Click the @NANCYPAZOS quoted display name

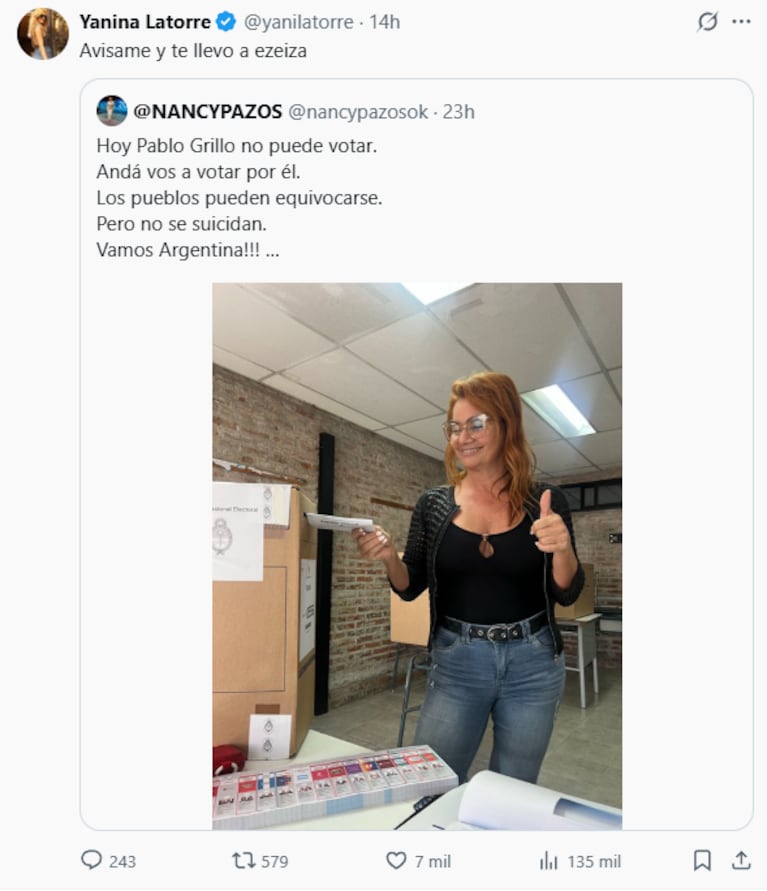[x=207, y=111]
